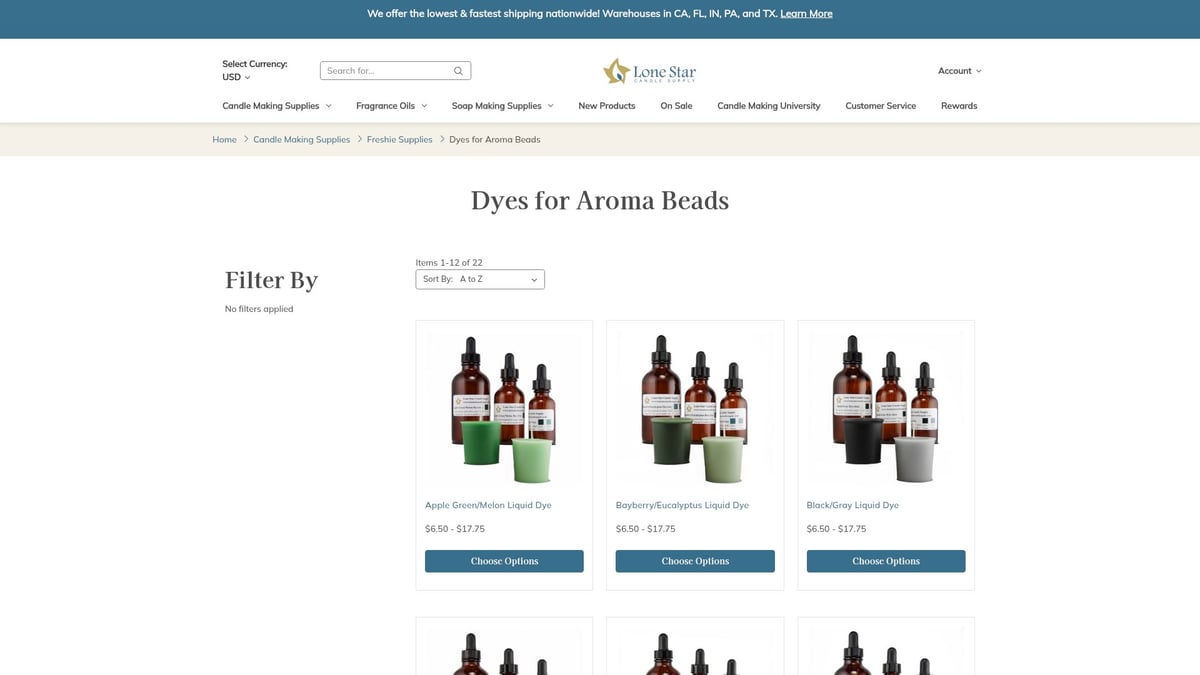
Task: Expand the Candle Making Supplies menu
Action: pyautogui.click(x=276, y=106)
